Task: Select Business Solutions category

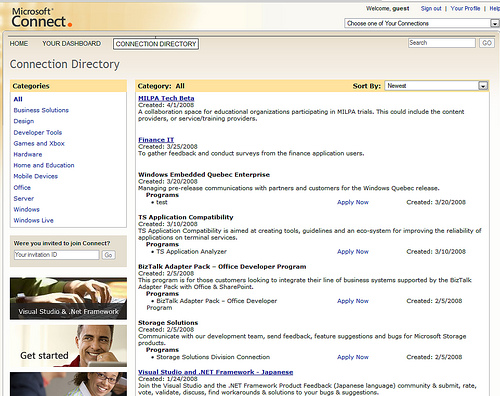Action: pyautogui.click(x=41, y=110)
